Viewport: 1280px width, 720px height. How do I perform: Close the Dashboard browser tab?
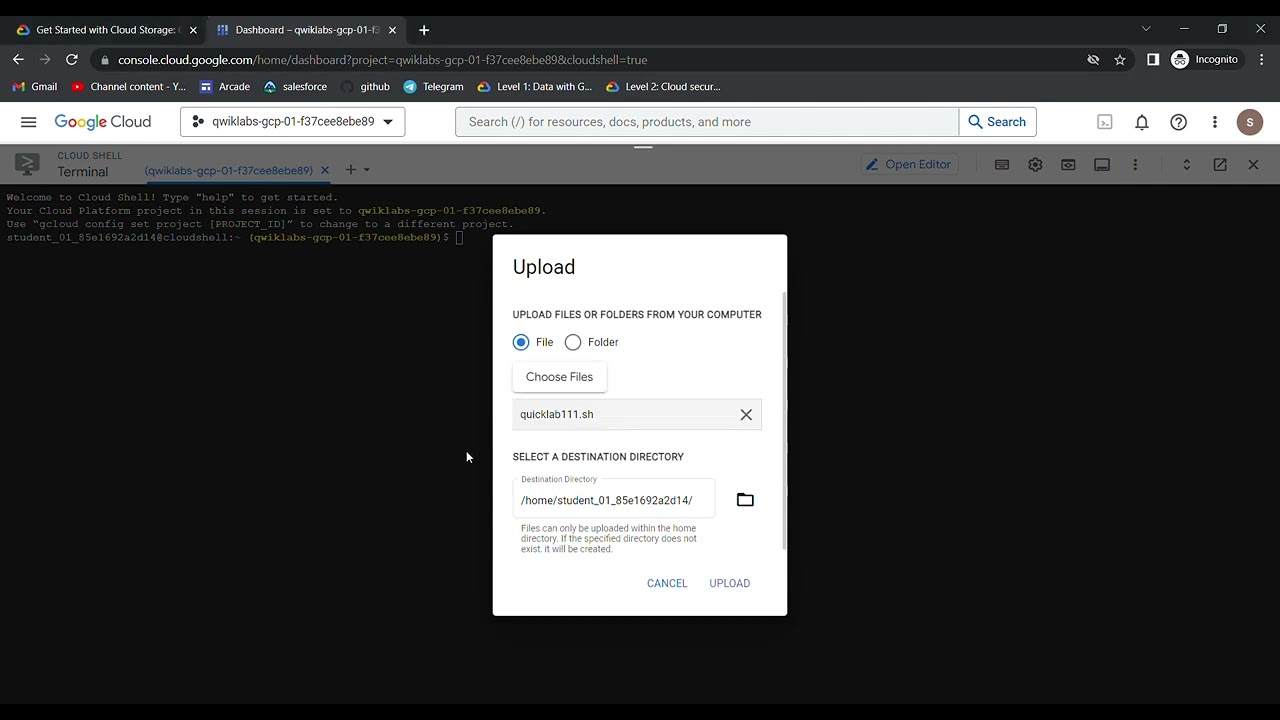point(392,30)
